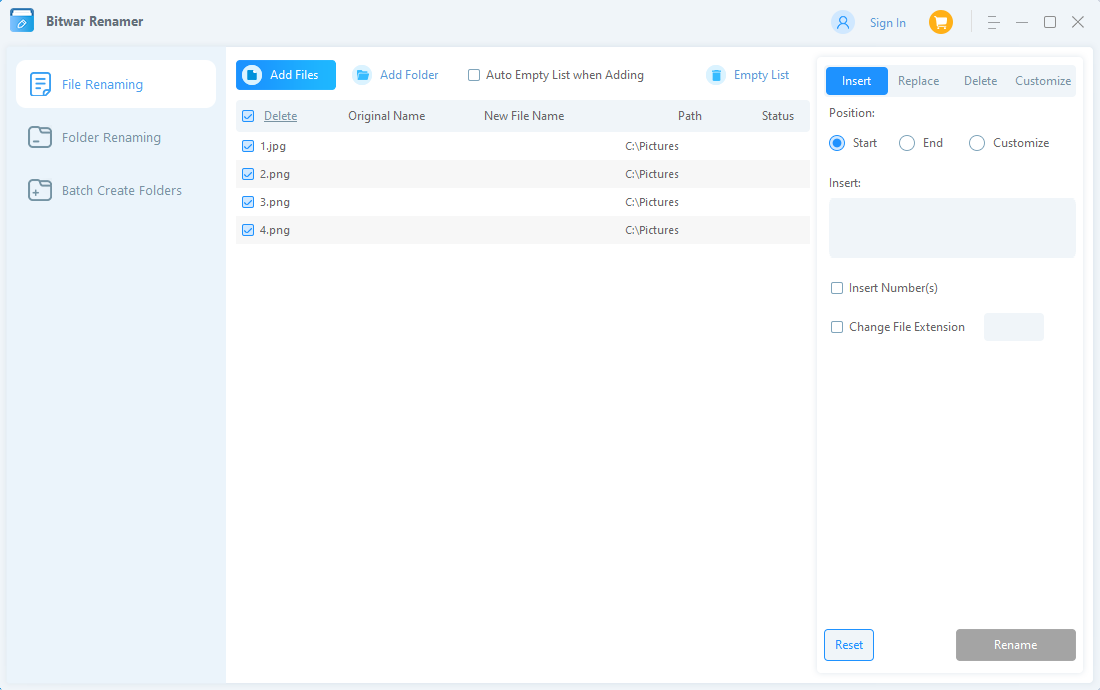Select the End position radio button

click(907, 143)
